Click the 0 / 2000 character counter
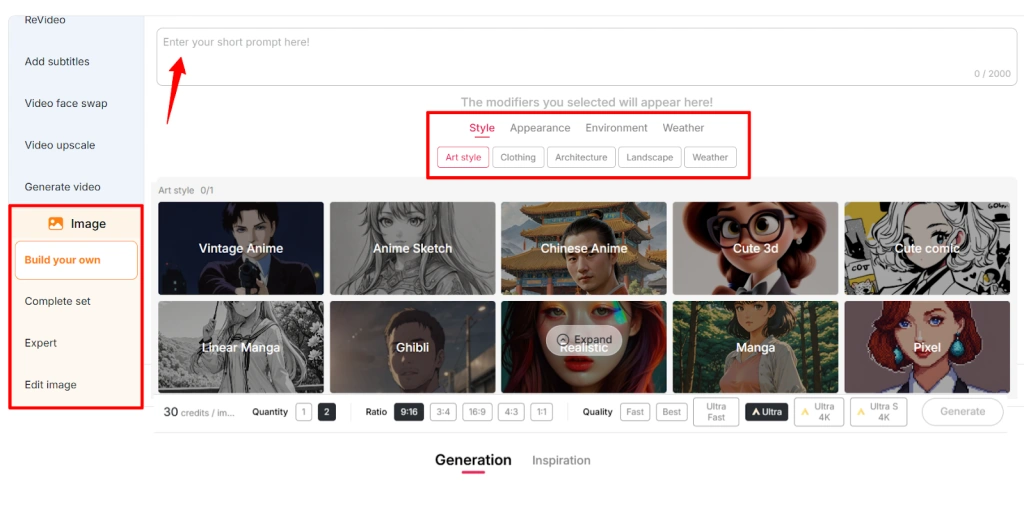This screenshot has height=506, width=1024. point(992,74)
